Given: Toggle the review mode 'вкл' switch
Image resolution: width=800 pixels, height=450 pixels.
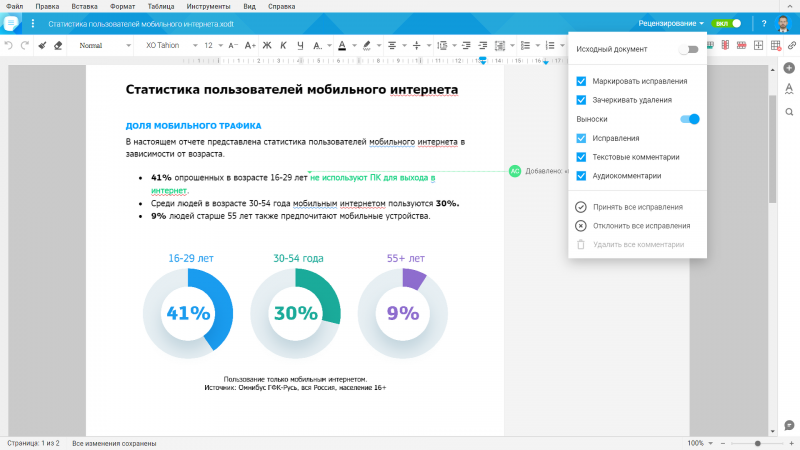Looking at the screenshot, I should [728, 23].
